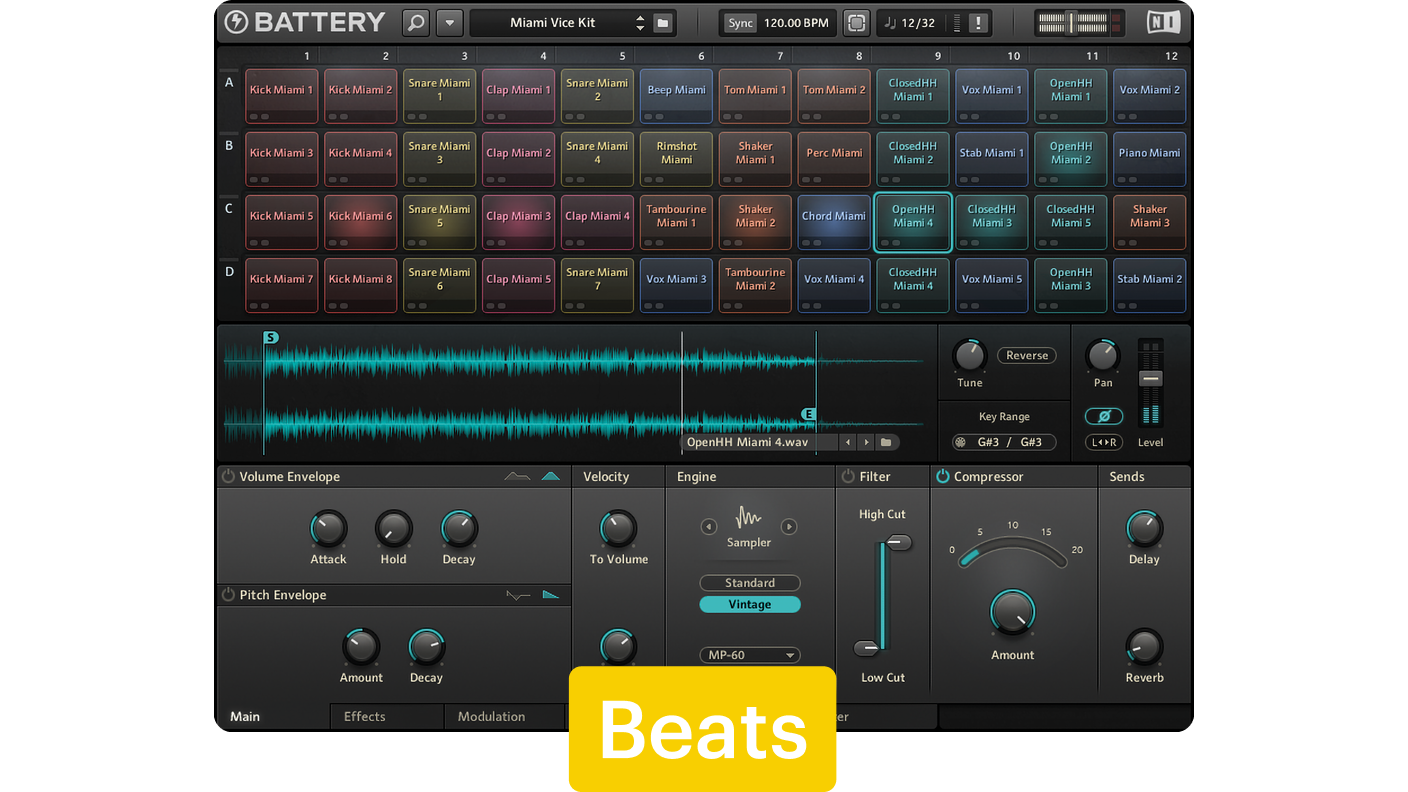Adjust the master volume slider in header
Viewport: 1408px width, 792px height.
[x=1071, y=22]
